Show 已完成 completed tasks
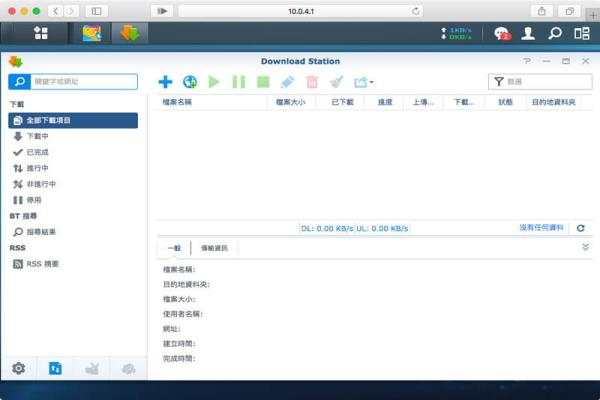 coord(73,152)
